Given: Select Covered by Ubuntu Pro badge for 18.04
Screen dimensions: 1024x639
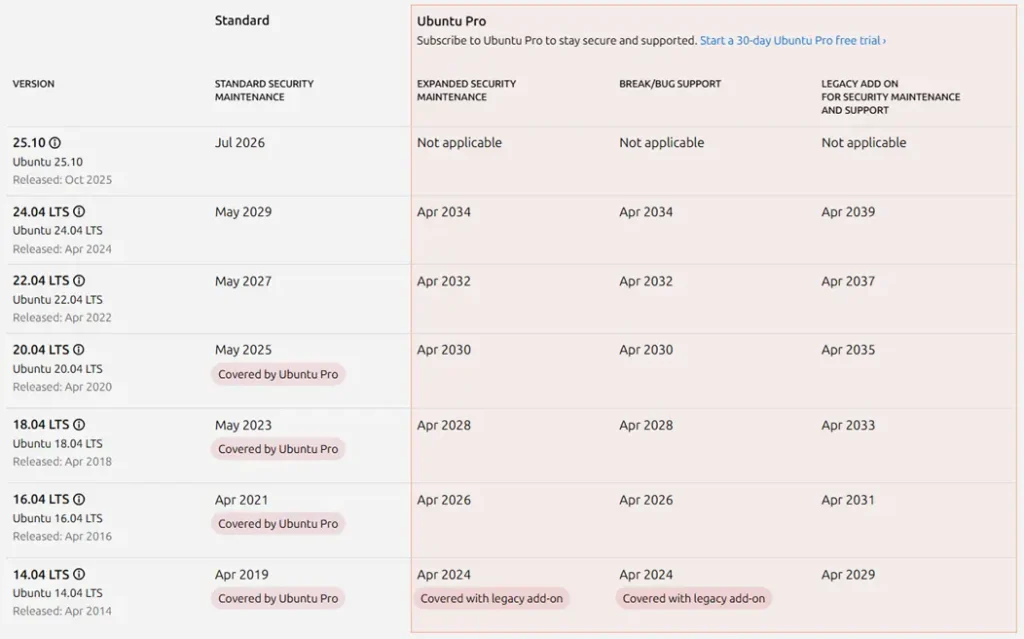Looking at the screenshot, I should tap(278, 449).
